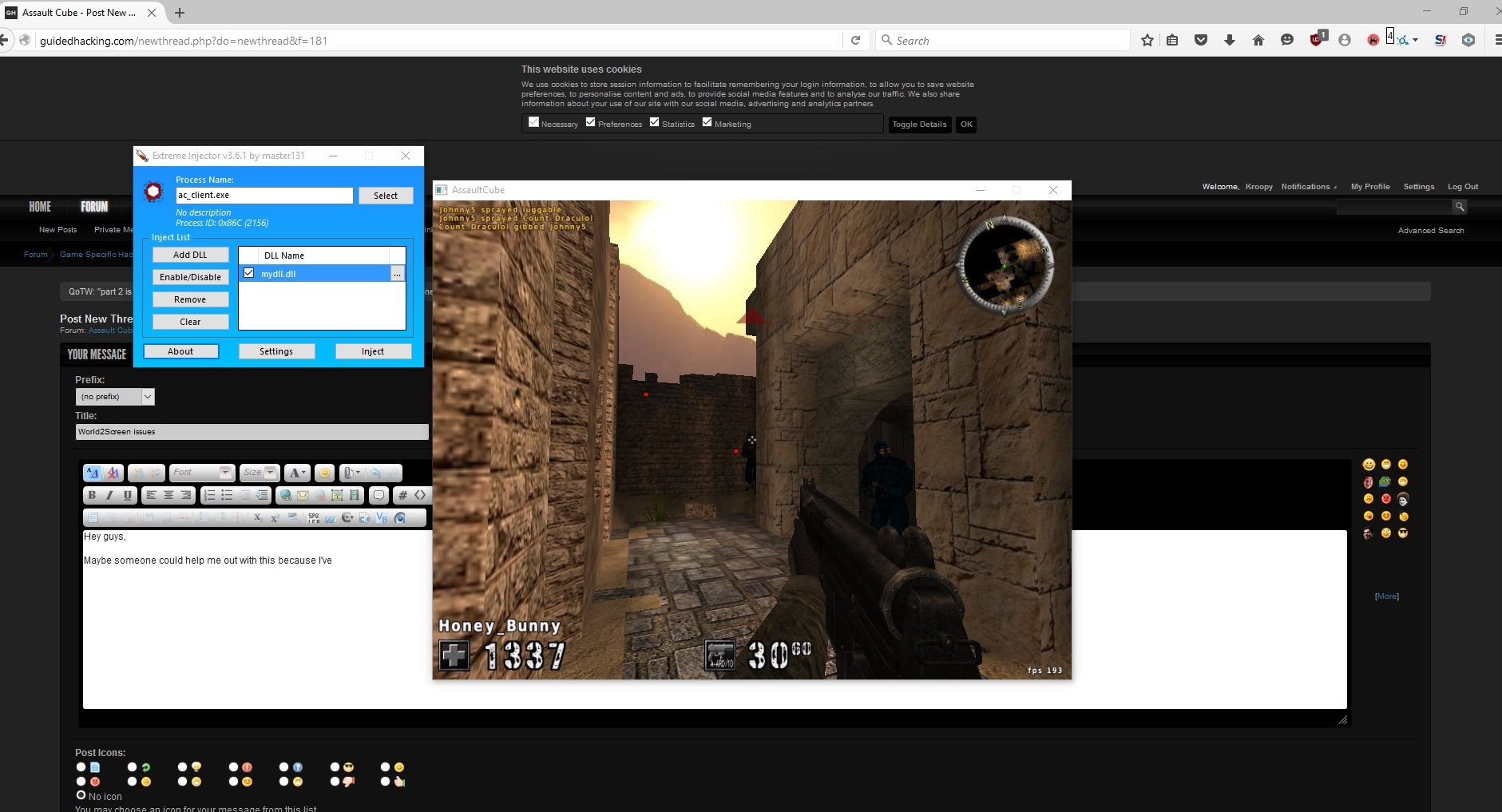Open the Prefix dropdown
Viewport: 1502px width, 812px height.
pyautogui.click(x=115, y=396)
